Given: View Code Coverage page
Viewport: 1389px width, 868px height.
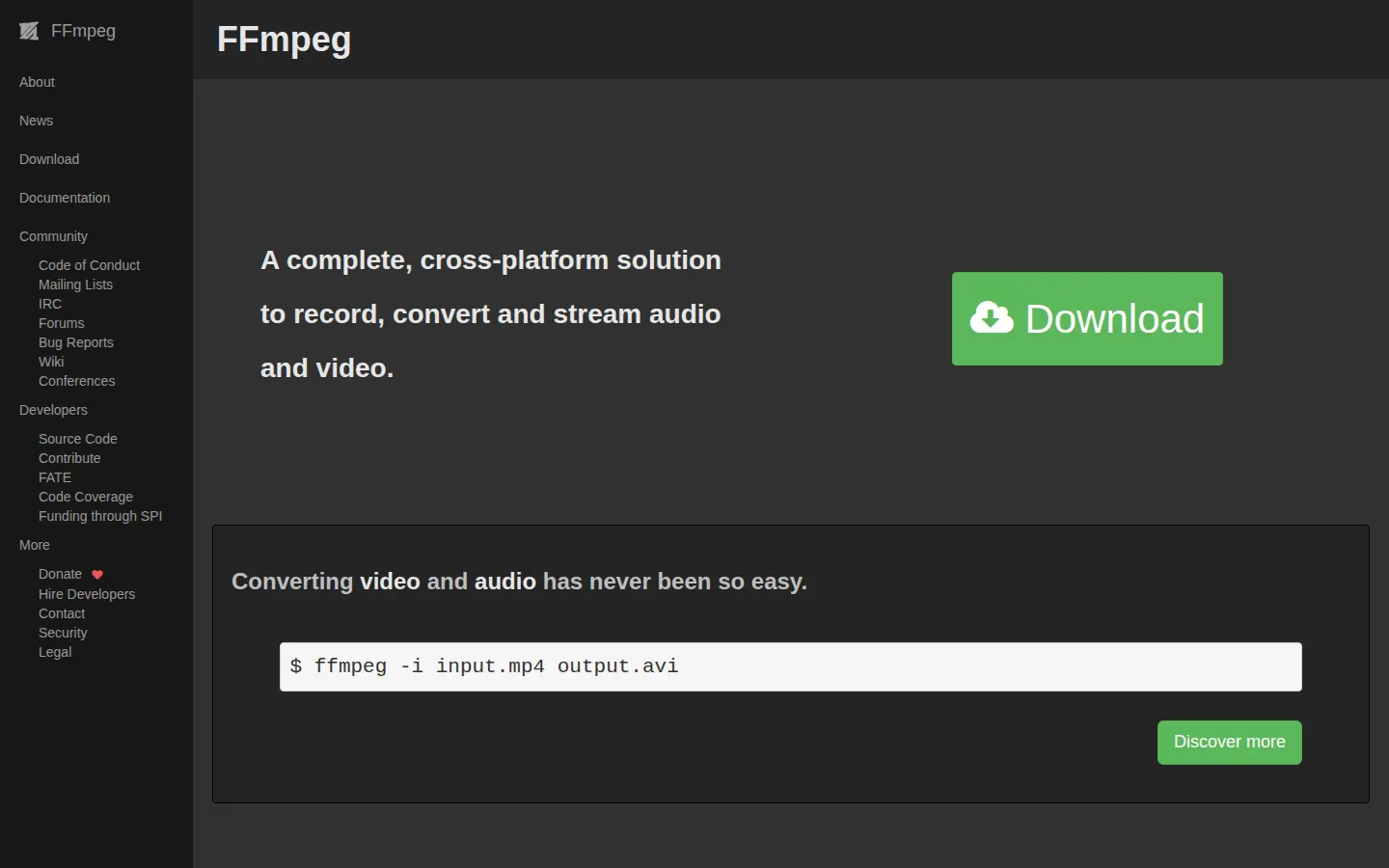Looking at the screenshot, I should [x=86, y=497].
